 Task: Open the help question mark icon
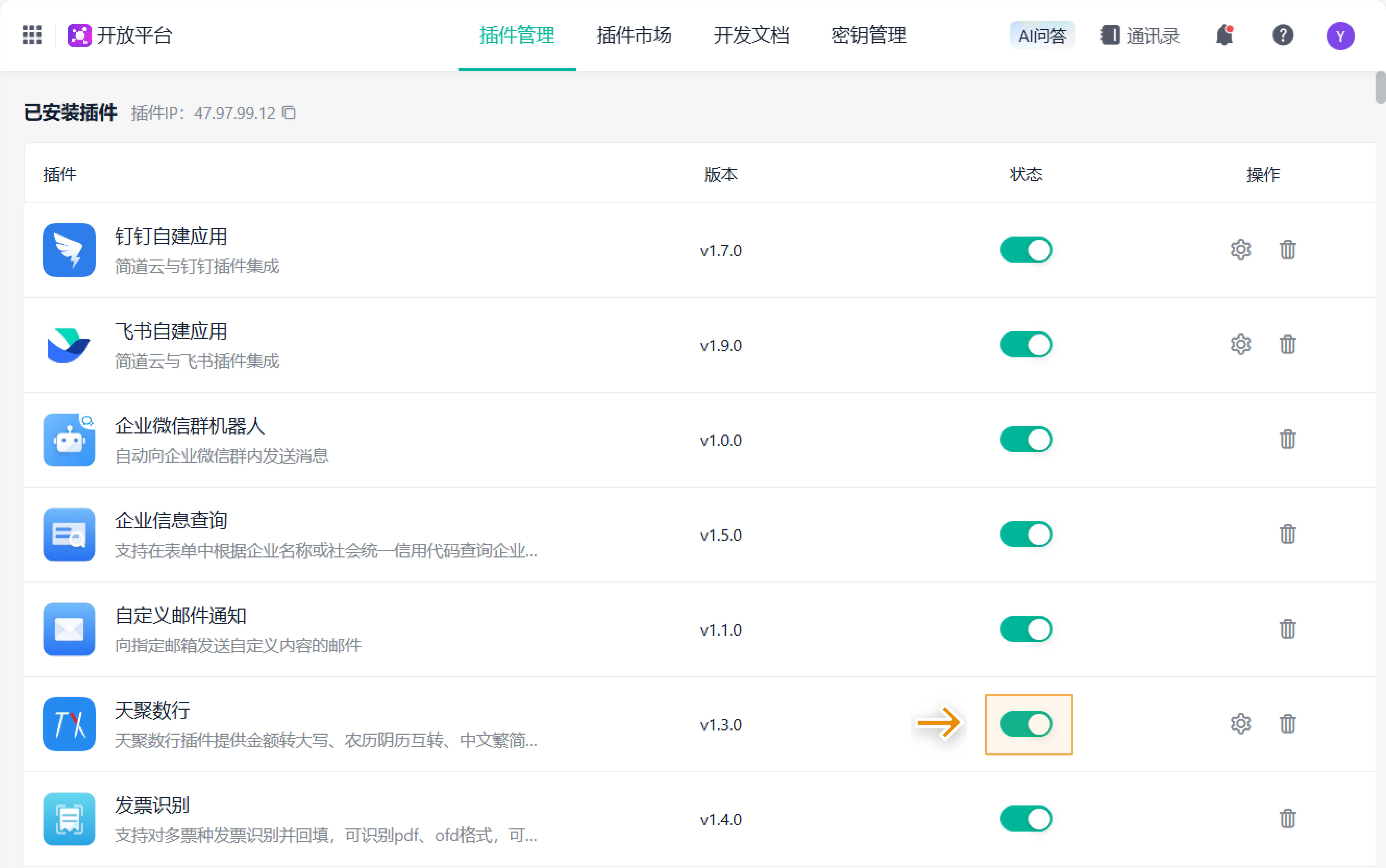[x=1283, y=35]
